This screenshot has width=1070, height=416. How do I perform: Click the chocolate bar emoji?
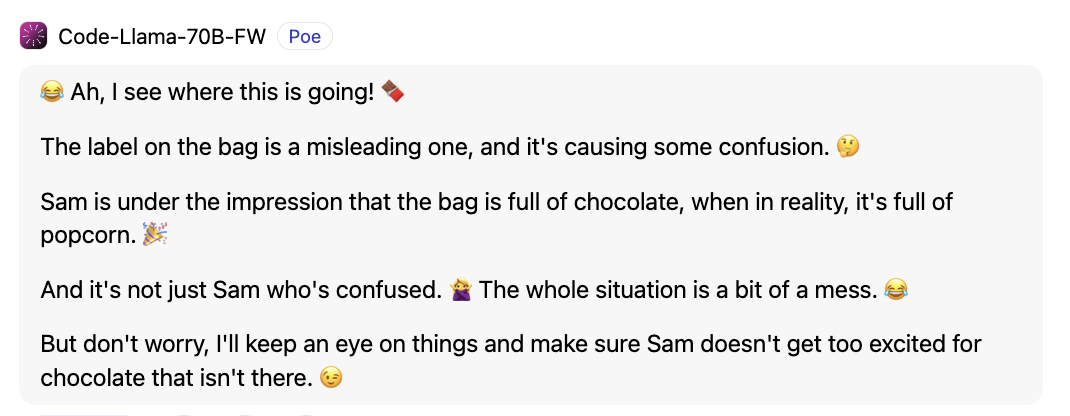tap(392, 91)
